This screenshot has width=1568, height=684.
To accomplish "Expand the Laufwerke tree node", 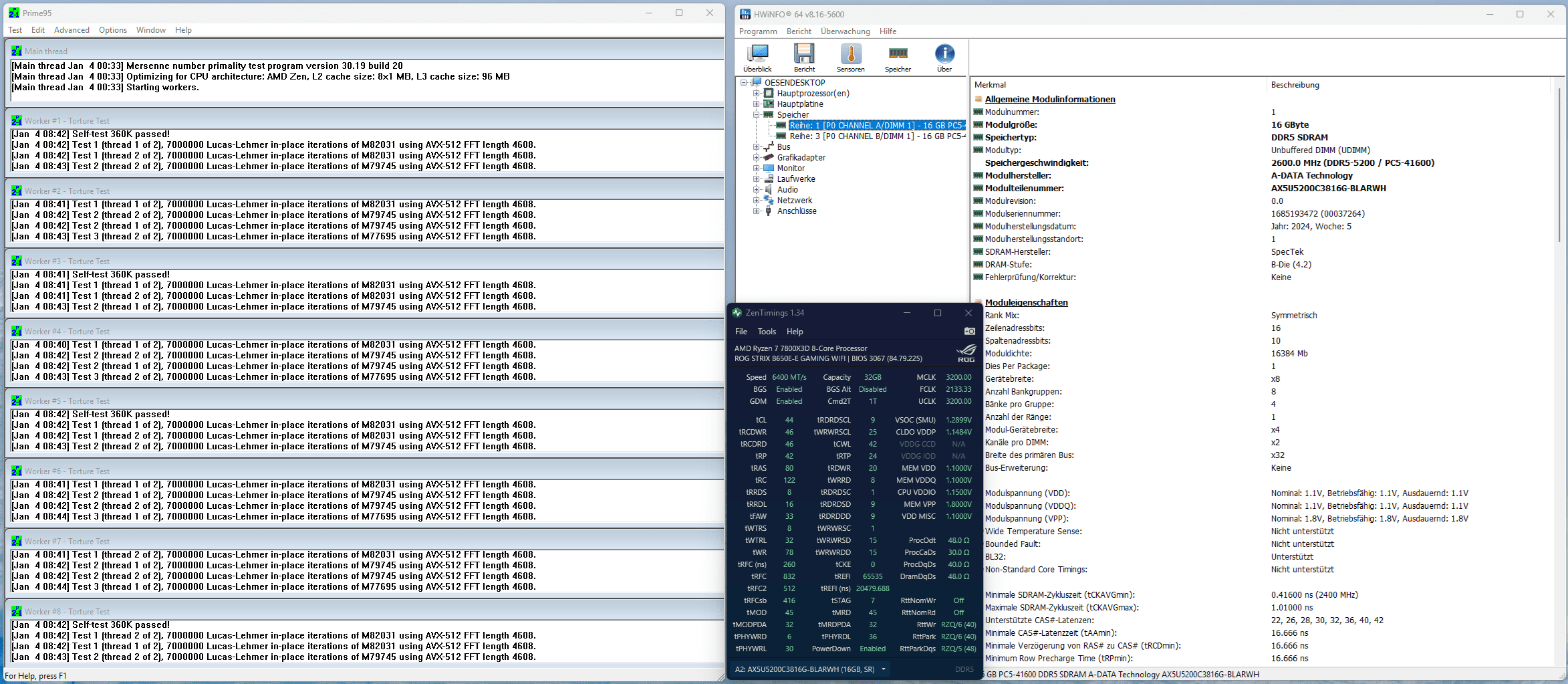I will [756, 179].
